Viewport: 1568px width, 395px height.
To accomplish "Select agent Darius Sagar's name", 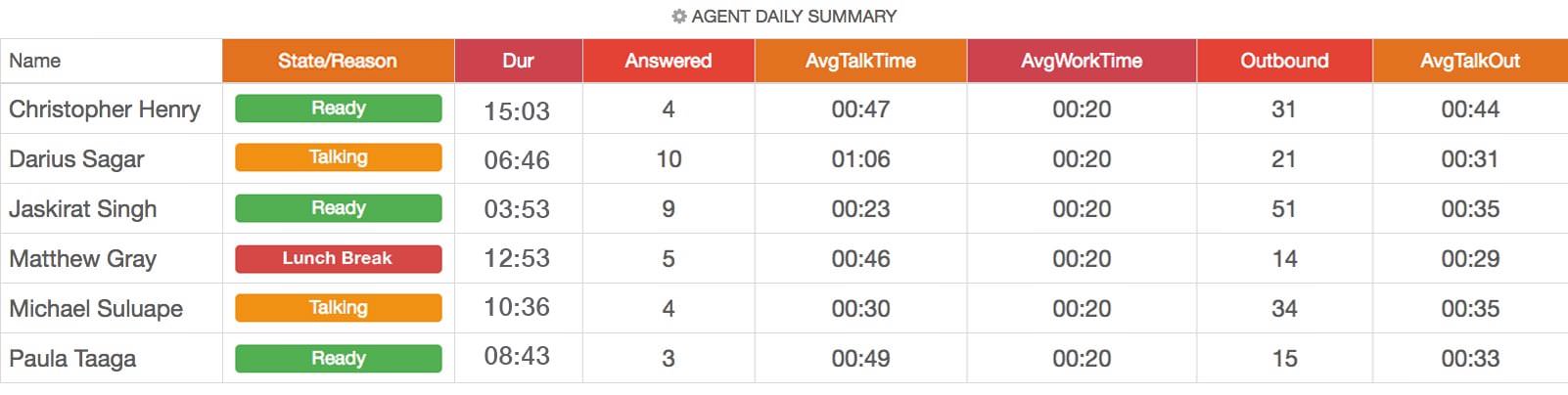I will click(x=76, y=159).
